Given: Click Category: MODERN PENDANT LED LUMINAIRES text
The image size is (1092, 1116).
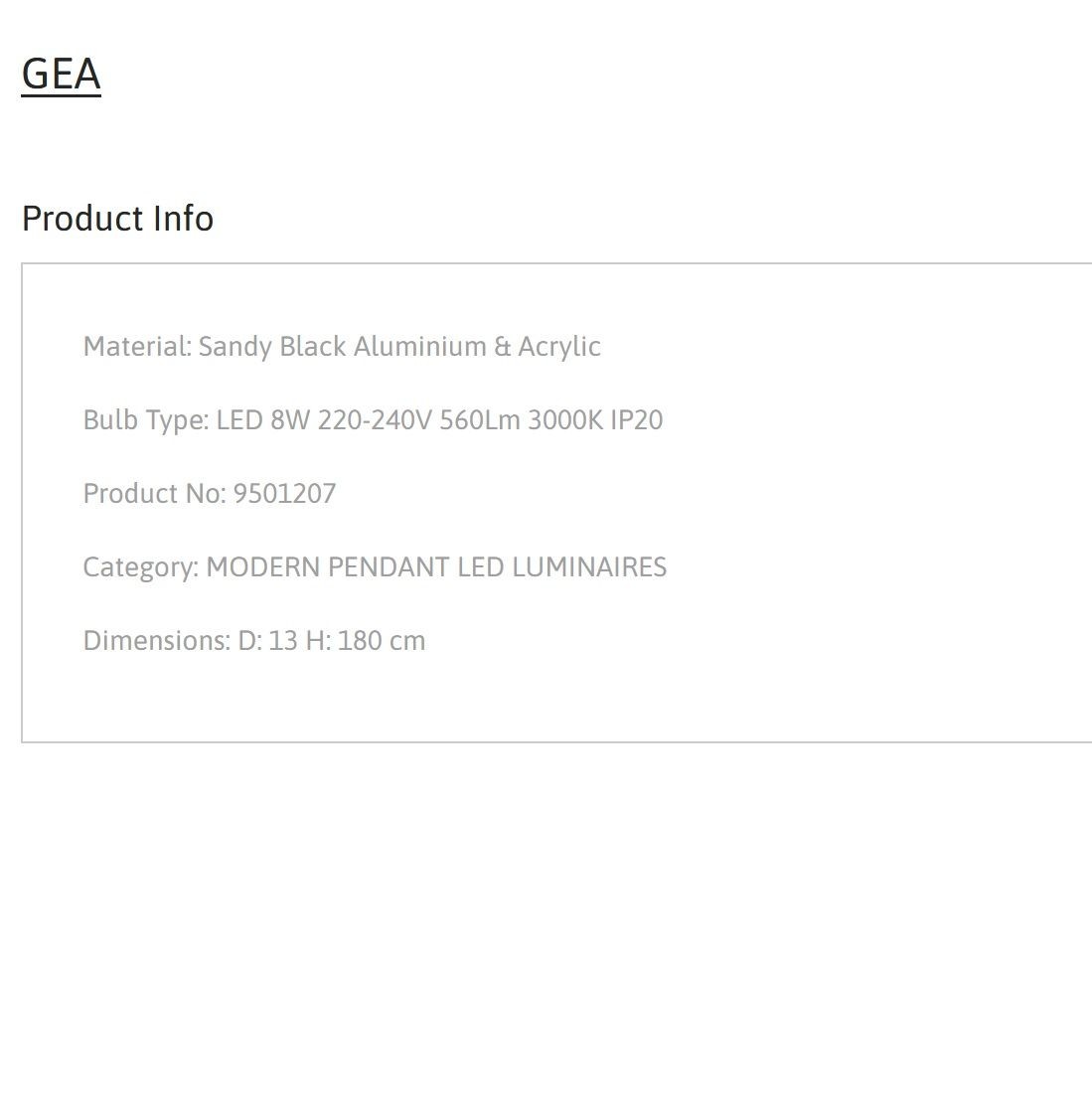Looking at the screenshot, I should coord(375,568).
